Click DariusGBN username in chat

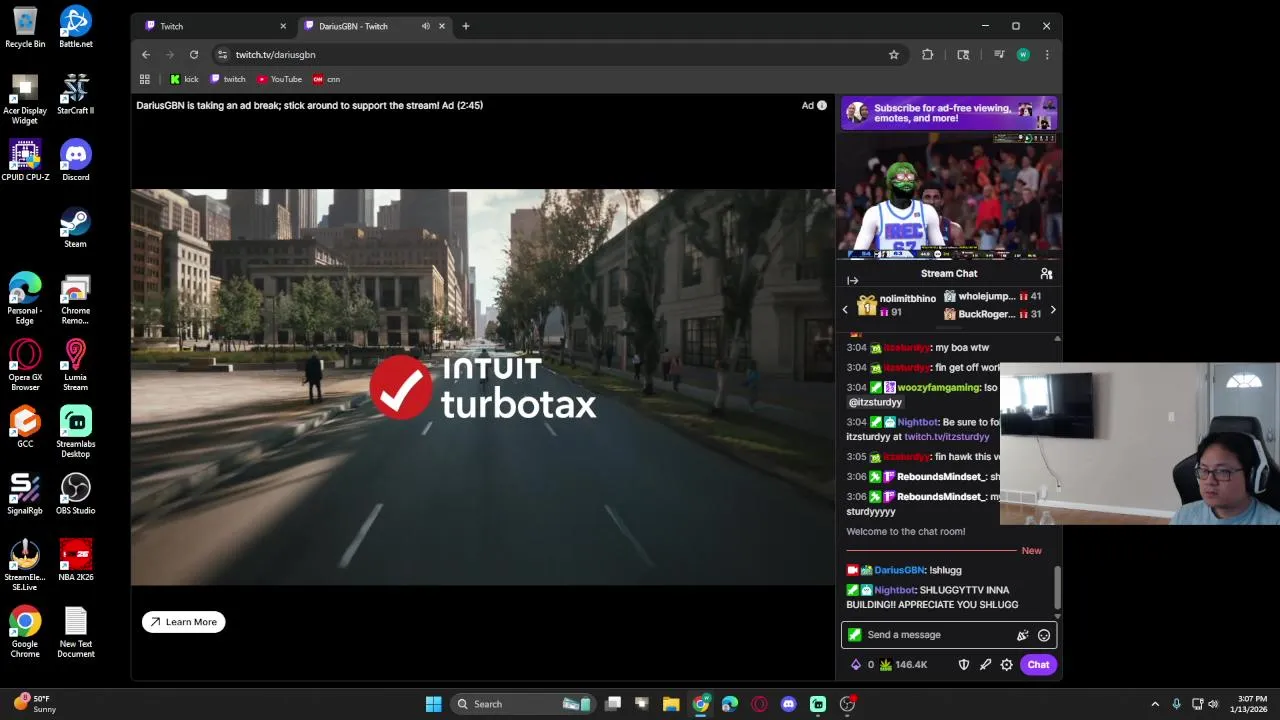[x=900, y=570]
